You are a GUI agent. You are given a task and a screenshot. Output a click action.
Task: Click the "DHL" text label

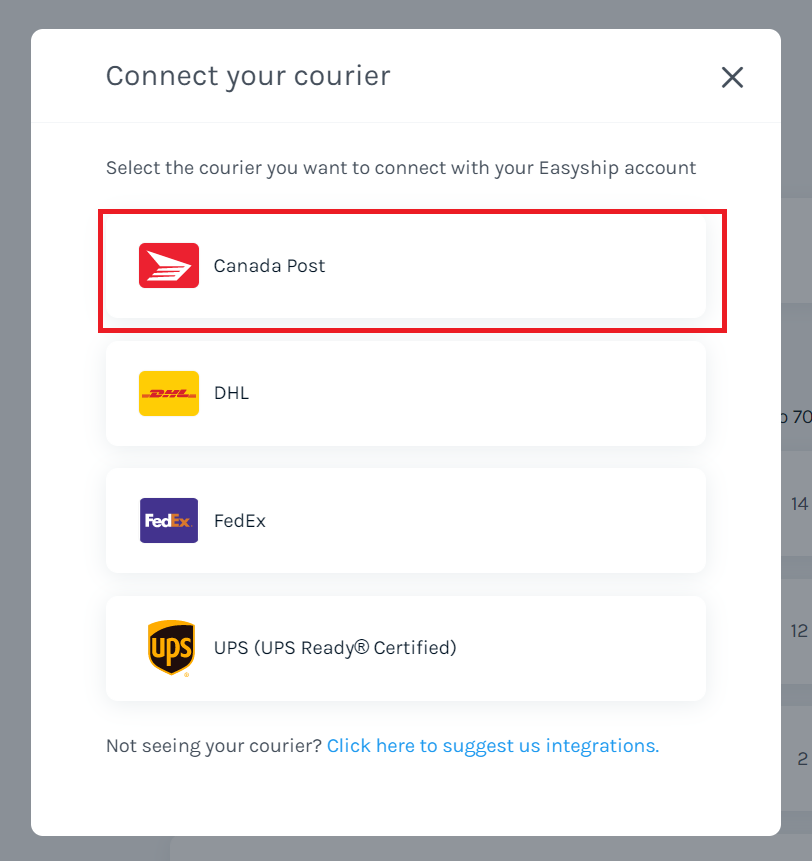[x=231, y=393]
